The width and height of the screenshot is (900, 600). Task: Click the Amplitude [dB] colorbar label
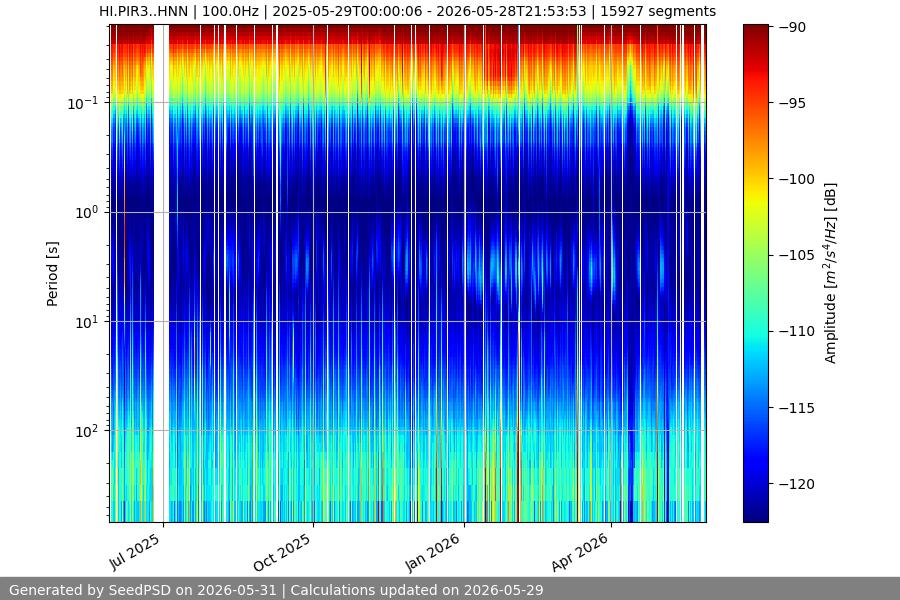pyautogui.click(x=831, y=273)
